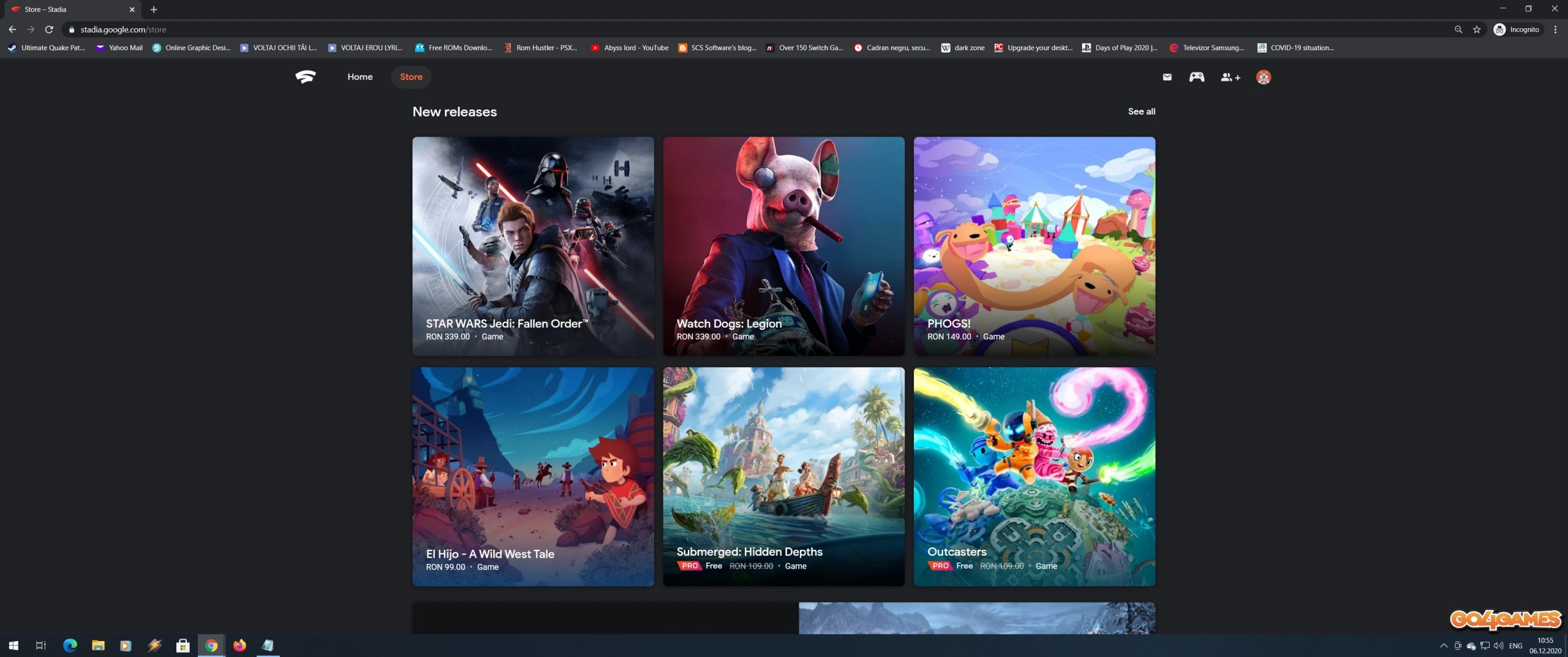Open Windows Start menu
The width and height of the screenshot is (1568, 657).
click(13, 645)
